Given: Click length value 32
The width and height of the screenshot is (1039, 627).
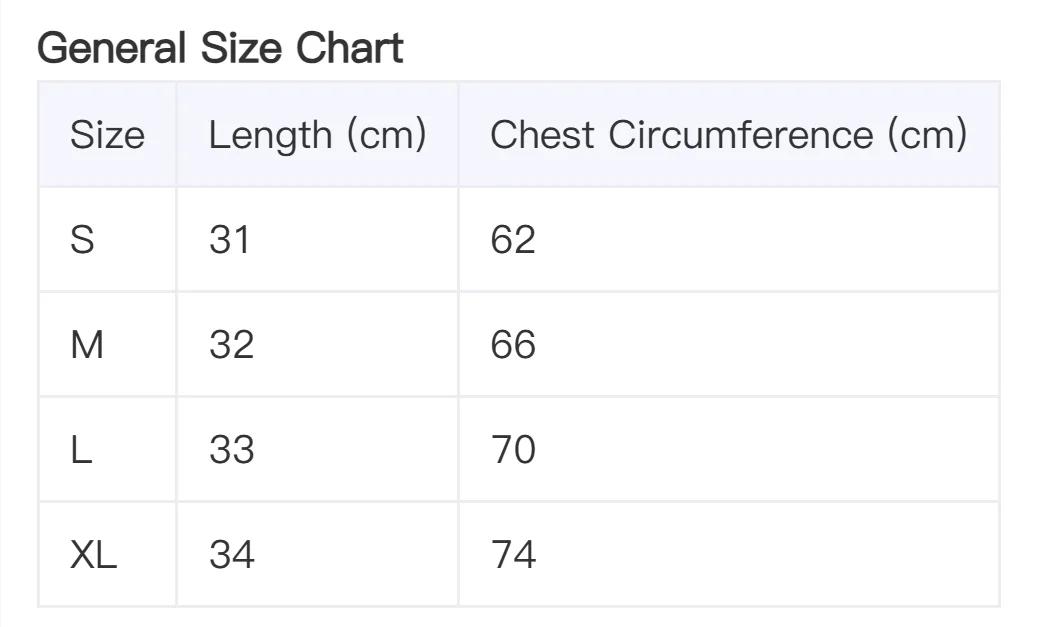Looking at the screenshot, I should click(231, 345).
